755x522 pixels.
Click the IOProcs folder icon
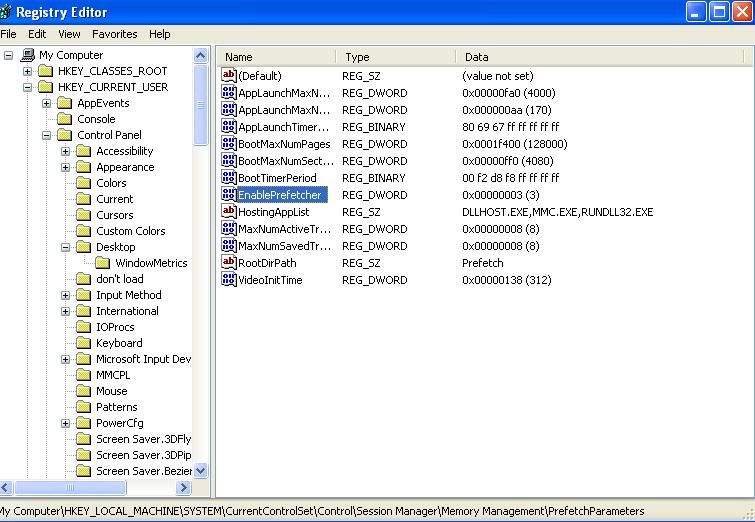(x=84, y=327)
